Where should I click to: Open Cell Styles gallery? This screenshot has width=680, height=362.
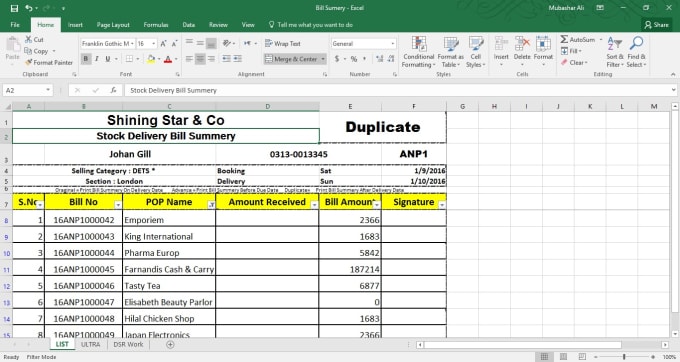(476, 52)
